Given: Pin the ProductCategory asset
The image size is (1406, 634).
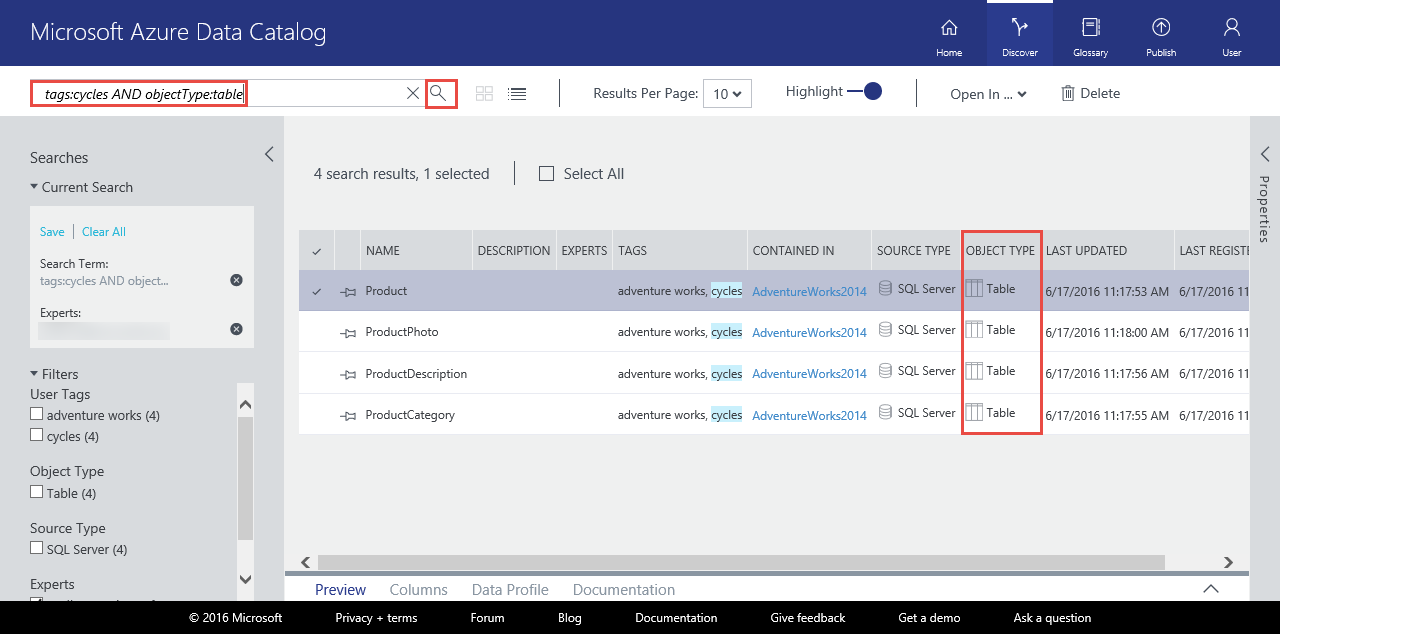Looking at the screenshot, I should (x=348, y=416).
